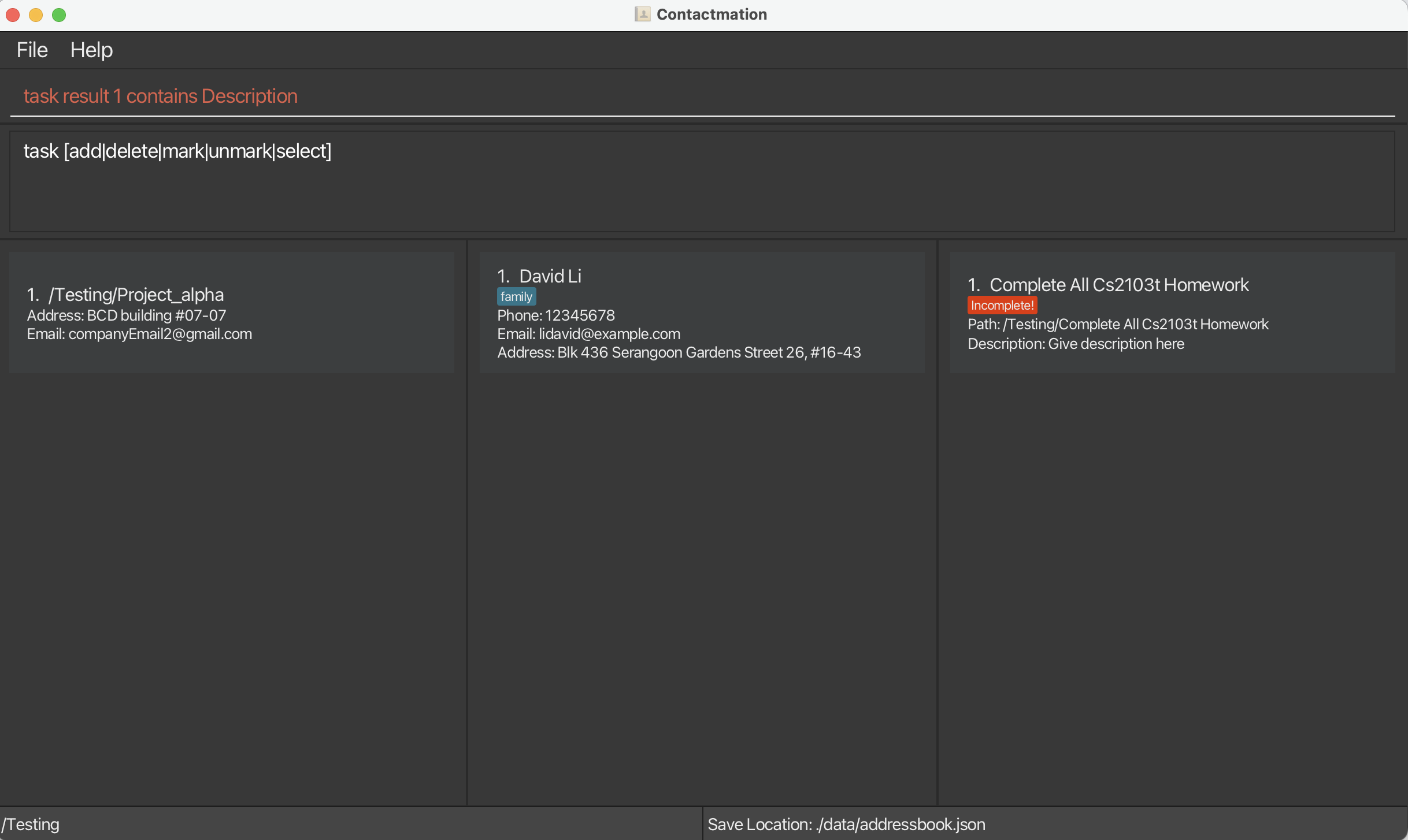Click the /Testing path in status bar
Viewport: 1408px width, 840px height.
point(31,824)
